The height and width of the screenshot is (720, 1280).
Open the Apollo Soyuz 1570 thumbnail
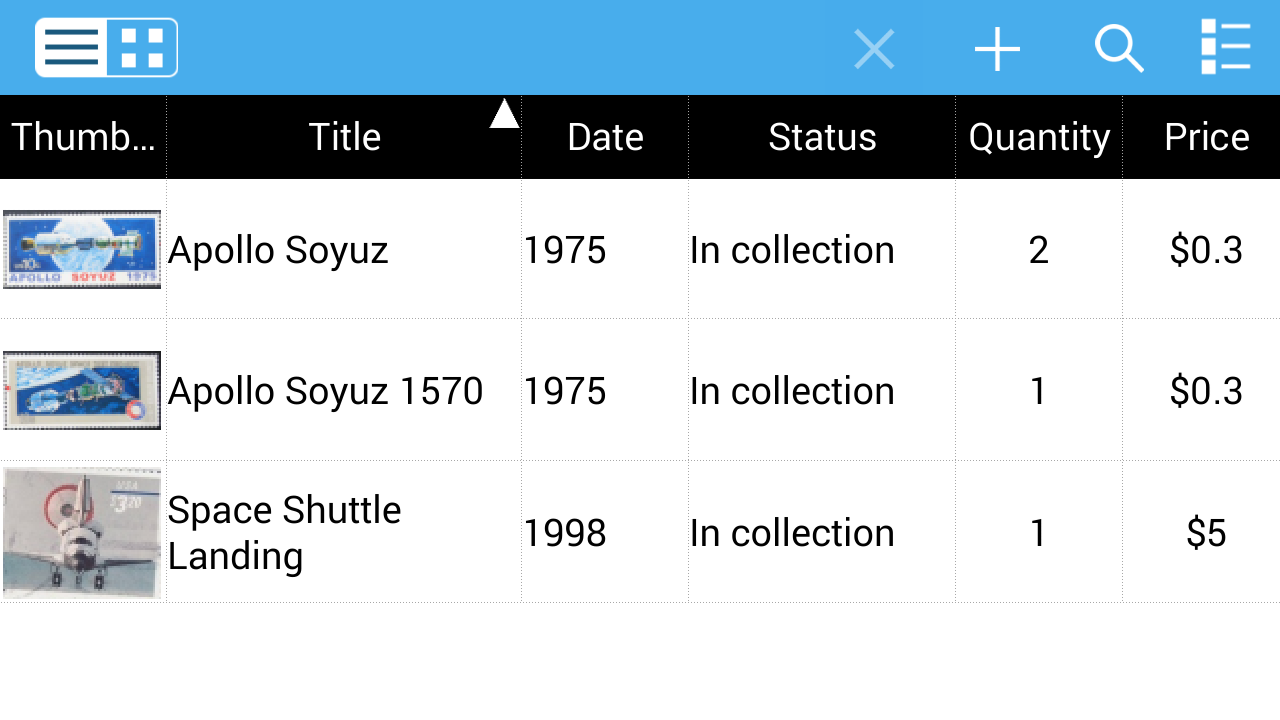pyautogui.click(x=82, y=390)
